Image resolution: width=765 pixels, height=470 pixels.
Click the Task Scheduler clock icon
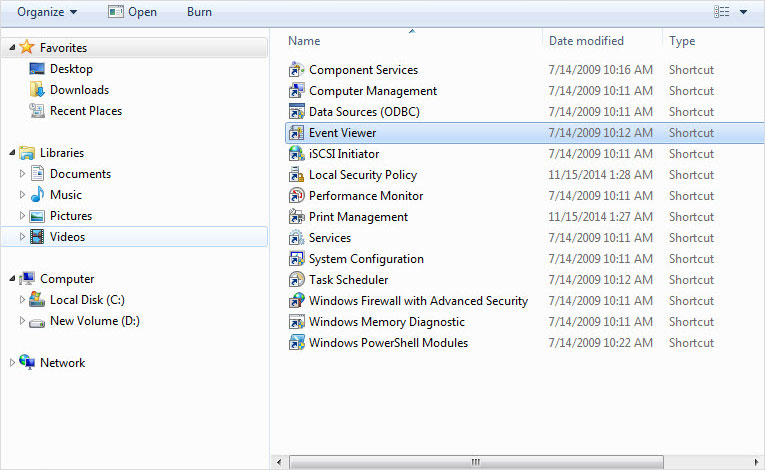(x=296, y=280)
